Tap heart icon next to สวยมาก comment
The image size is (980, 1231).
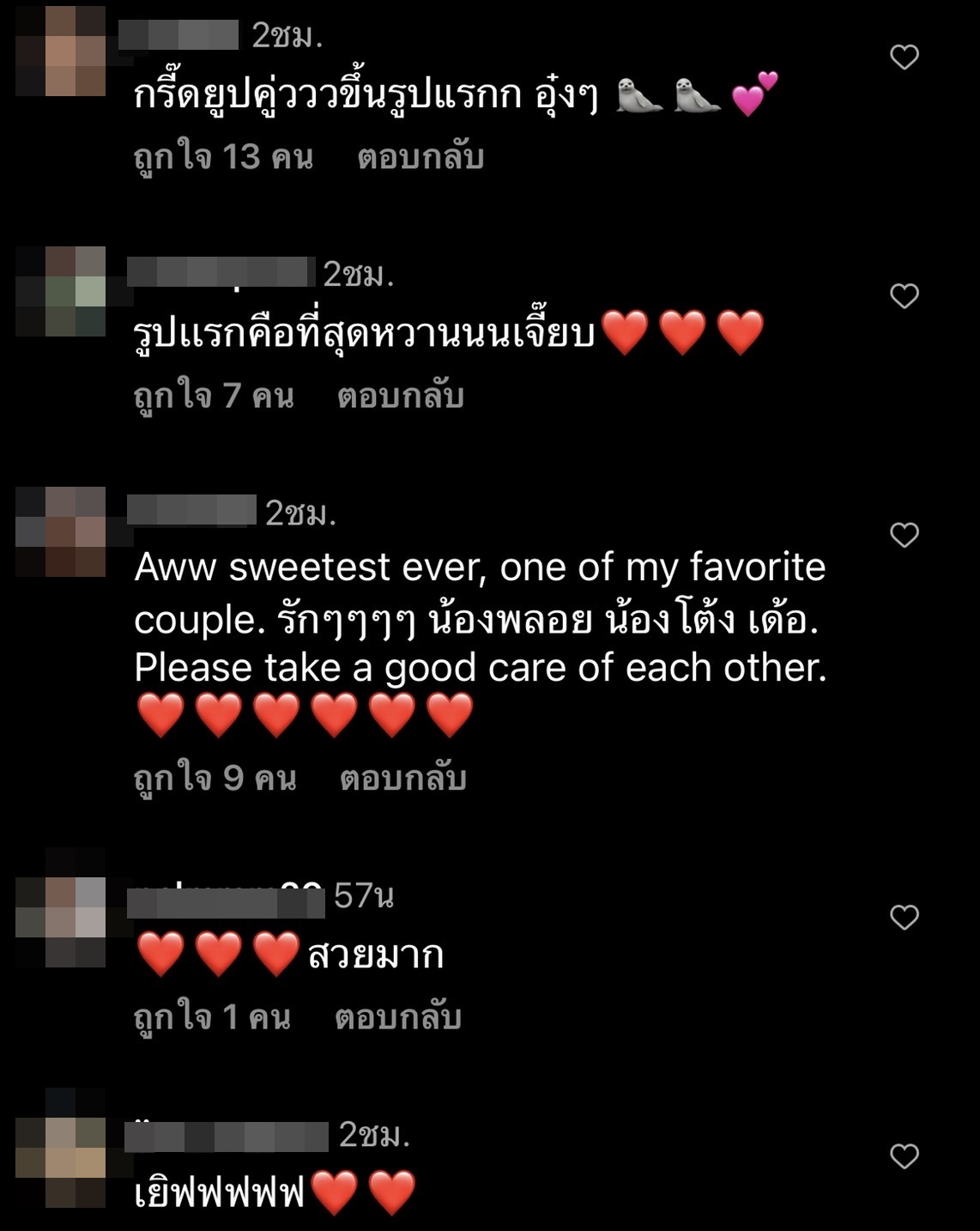click(904, 917)
